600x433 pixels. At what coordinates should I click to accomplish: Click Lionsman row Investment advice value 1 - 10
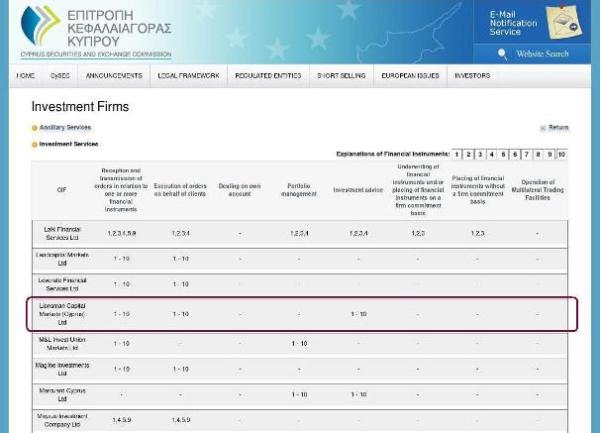point(359,314)
